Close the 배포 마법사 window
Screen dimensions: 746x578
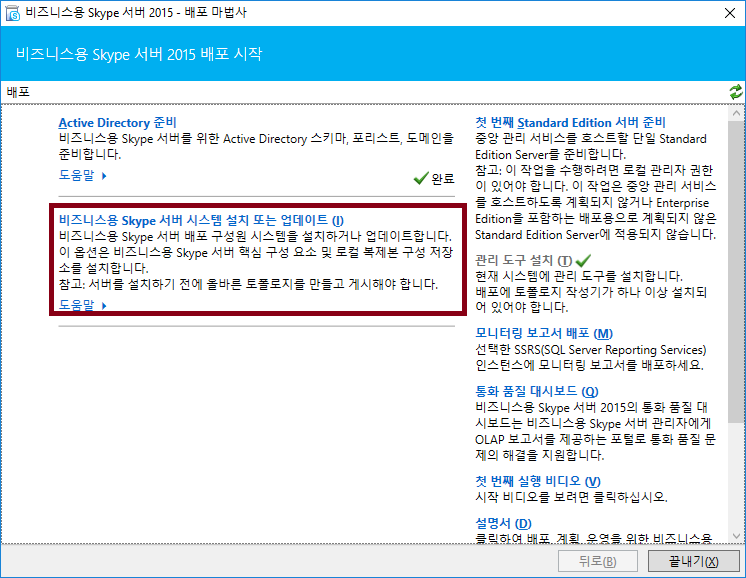click(x=730, y=13)
